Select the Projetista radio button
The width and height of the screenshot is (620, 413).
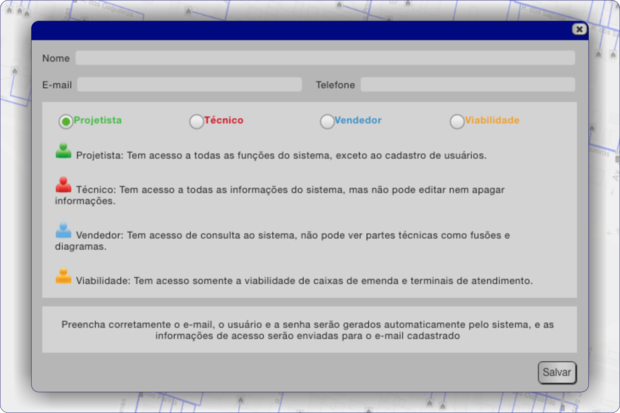point(66,121)
